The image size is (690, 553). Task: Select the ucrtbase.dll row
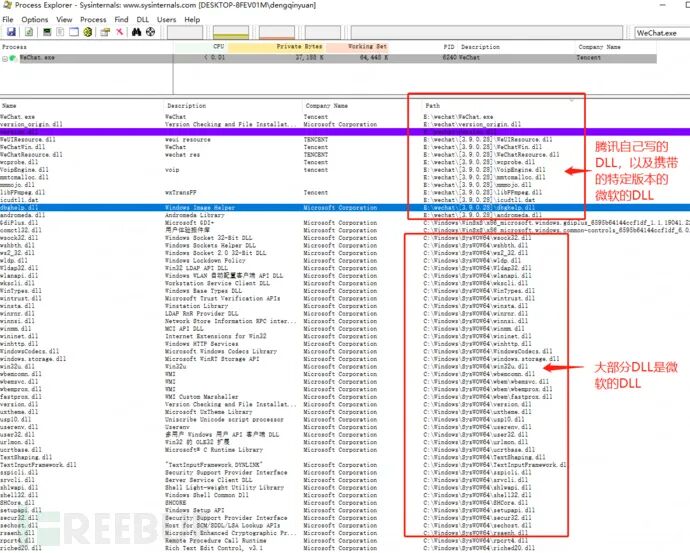(x=345, y=450)
